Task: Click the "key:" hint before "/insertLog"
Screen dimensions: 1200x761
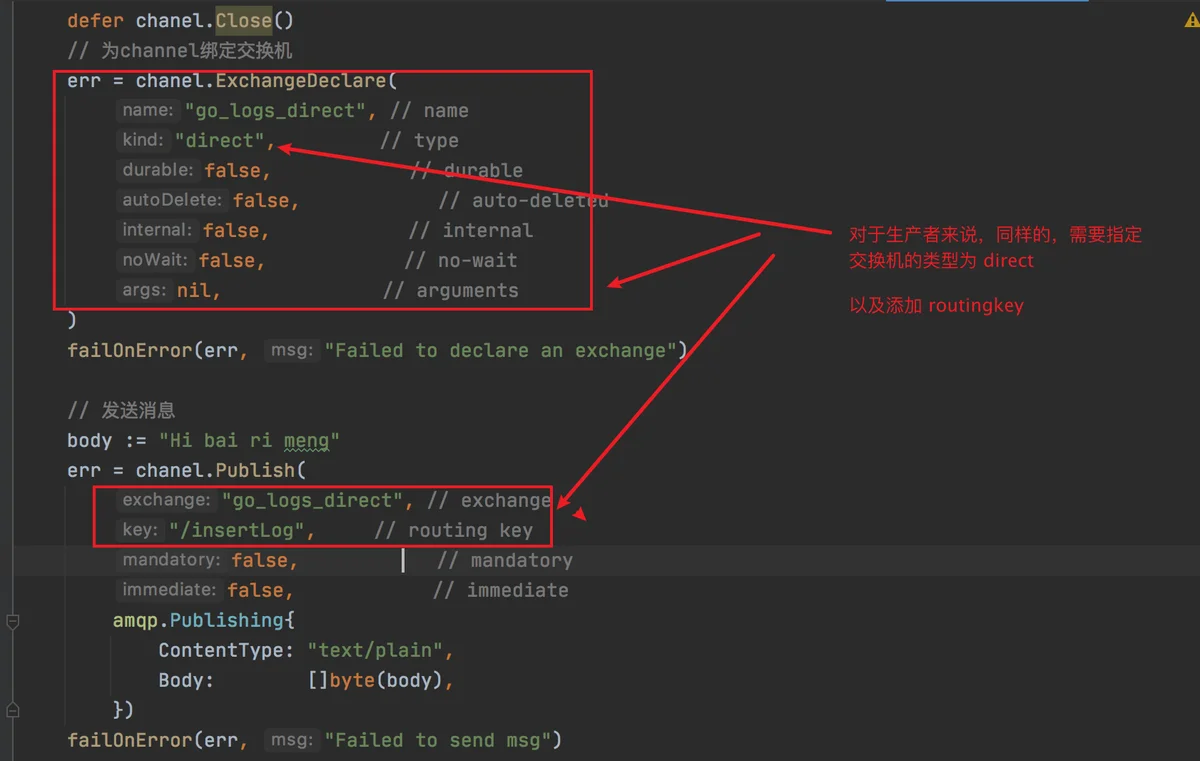Action: [x=139, y=530]
